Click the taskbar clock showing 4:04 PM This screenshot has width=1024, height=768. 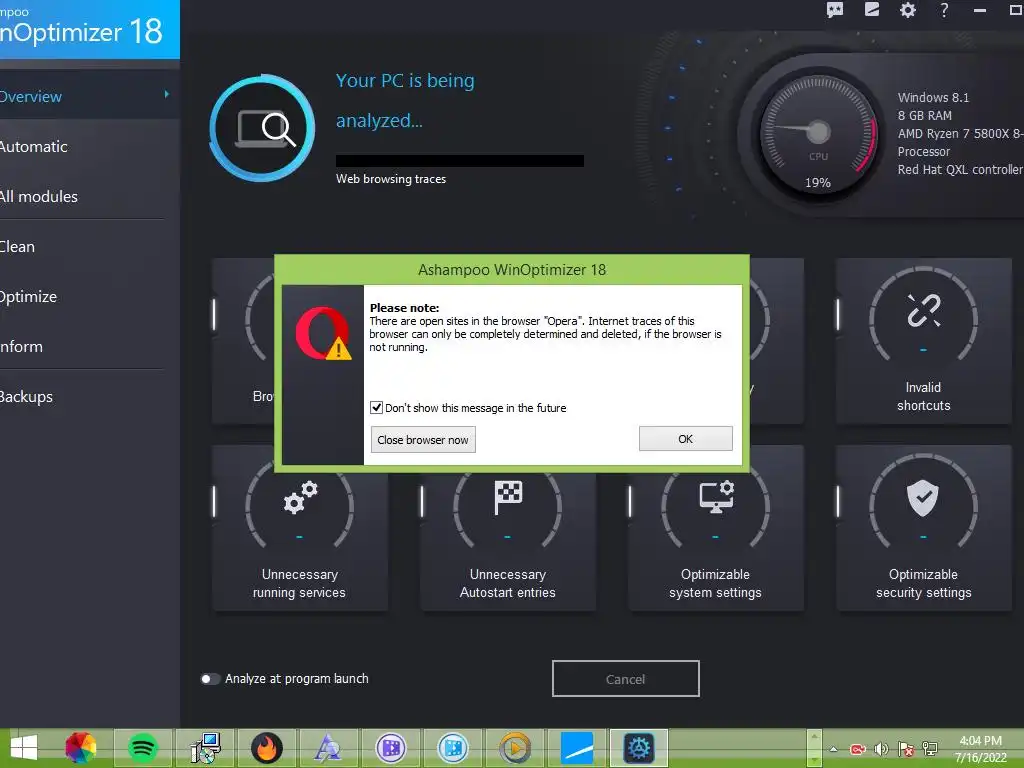coord(980,748)
